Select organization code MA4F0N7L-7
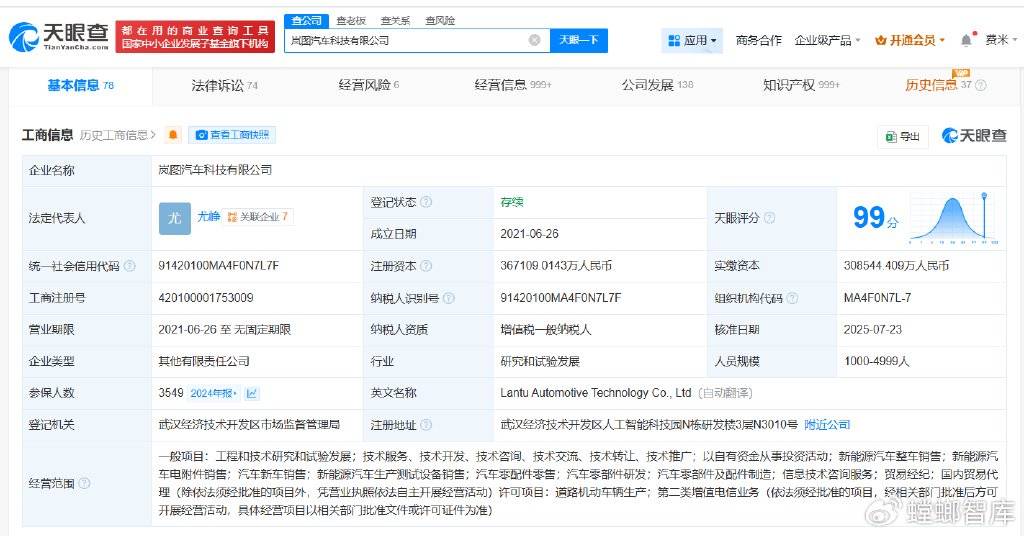 pyautogui.click(x=877, y=298)
